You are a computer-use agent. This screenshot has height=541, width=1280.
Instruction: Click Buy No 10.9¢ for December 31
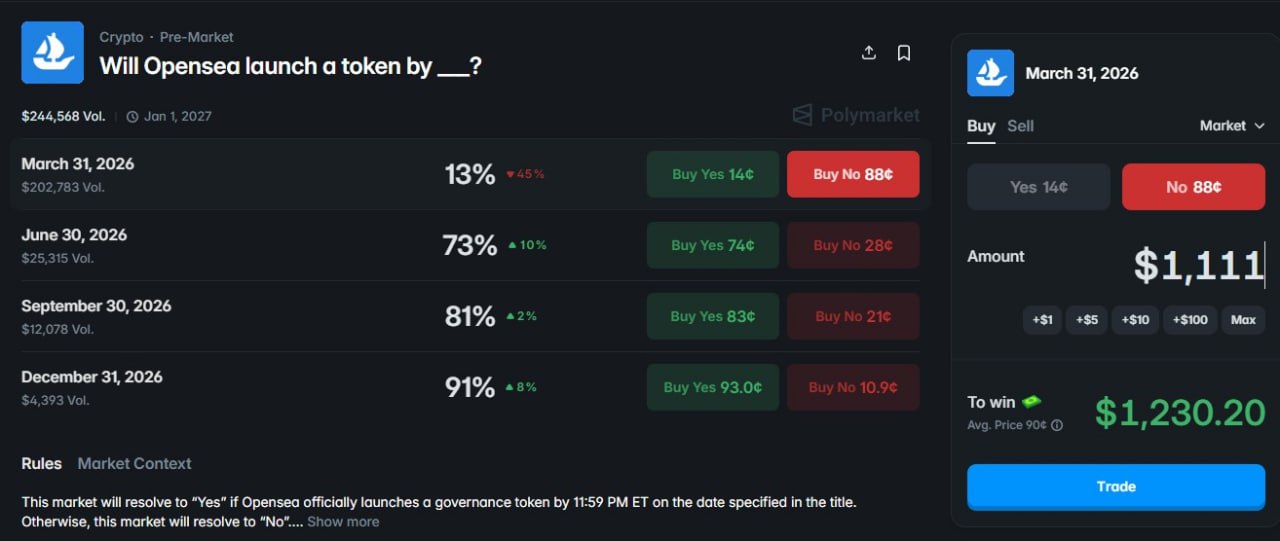(853, 387)
